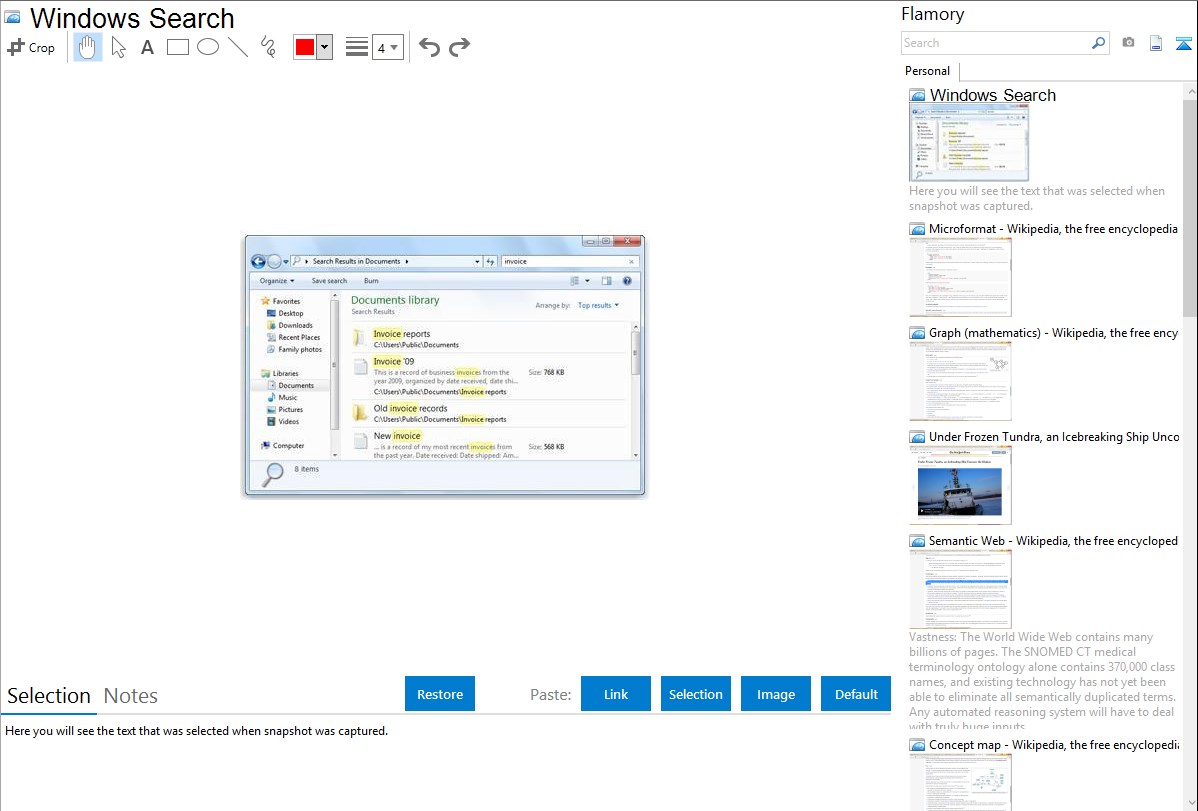Click the scroll down arrow in snapshot list
1198x811 pixels.
[1190, 803]
